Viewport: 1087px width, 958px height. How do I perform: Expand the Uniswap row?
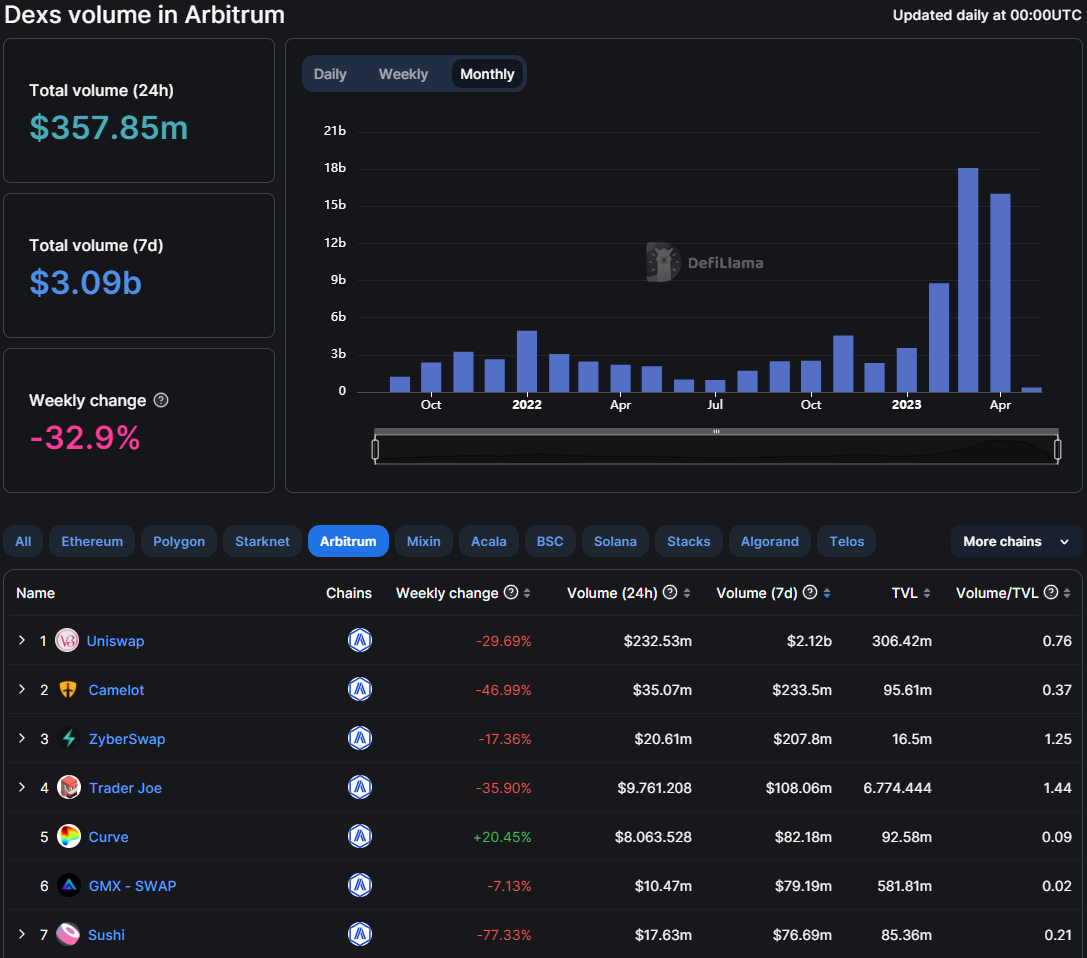click(x=22, y=640)
